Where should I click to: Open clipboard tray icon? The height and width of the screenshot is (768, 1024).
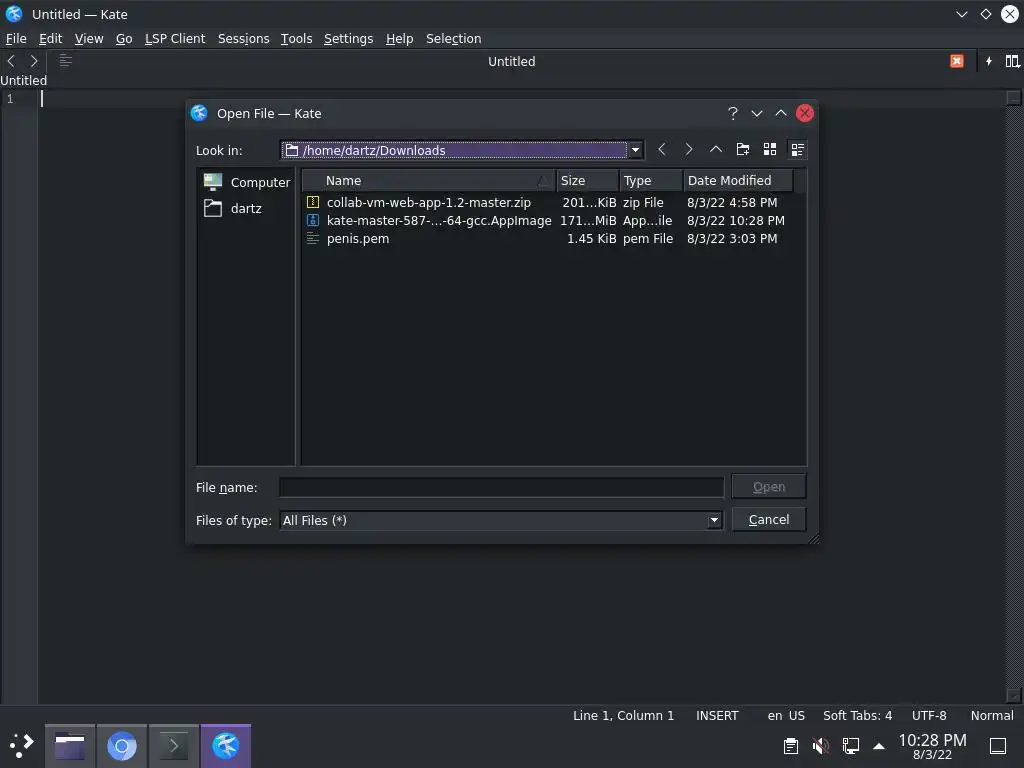790,746
